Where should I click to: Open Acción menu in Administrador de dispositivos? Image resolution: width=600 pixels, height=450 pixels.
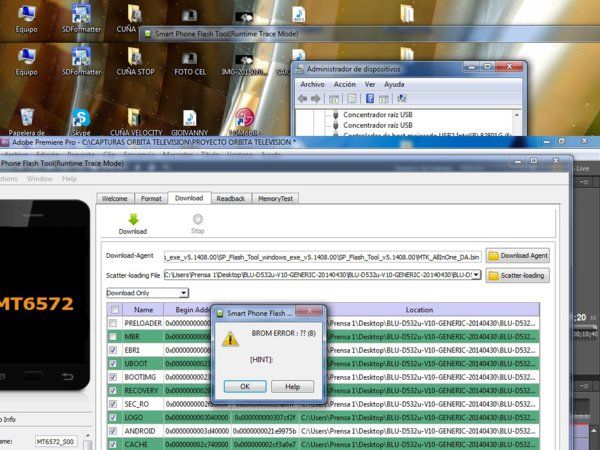344,84
